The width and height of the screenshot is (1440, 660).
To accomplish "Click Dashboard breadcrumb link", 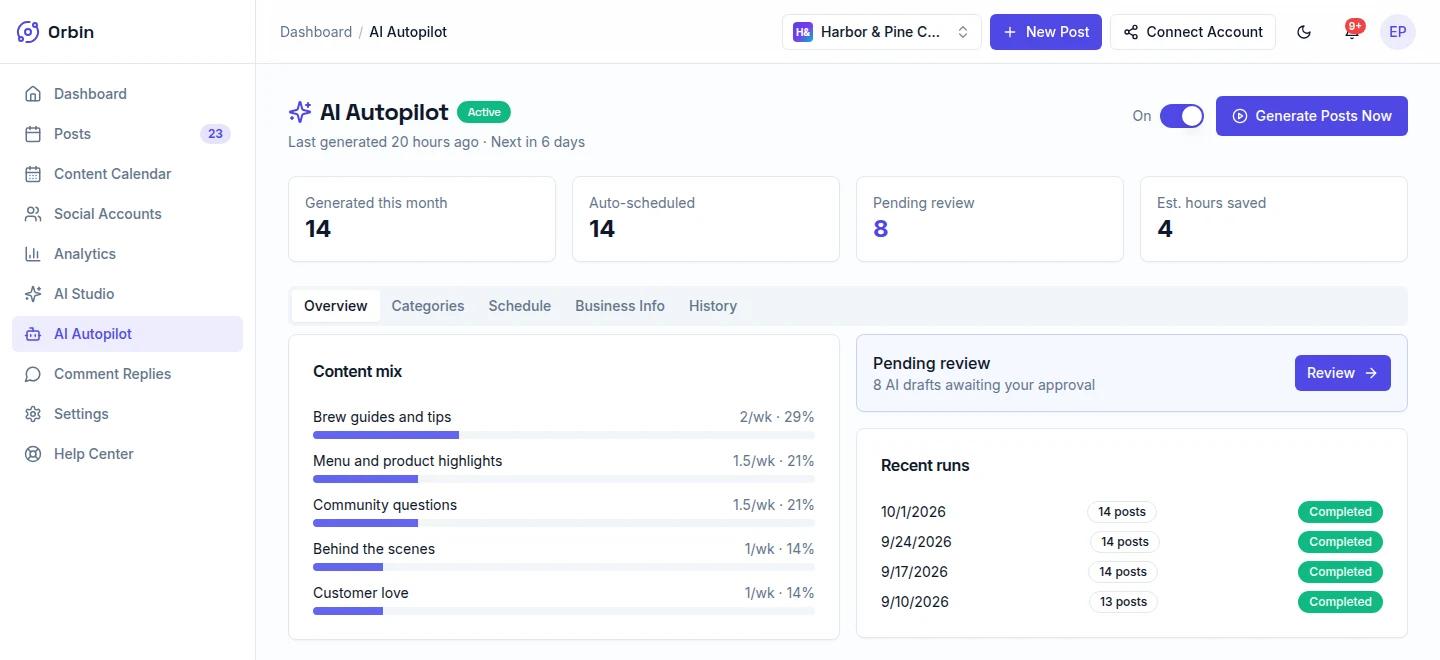I will [x=316, y=32].
